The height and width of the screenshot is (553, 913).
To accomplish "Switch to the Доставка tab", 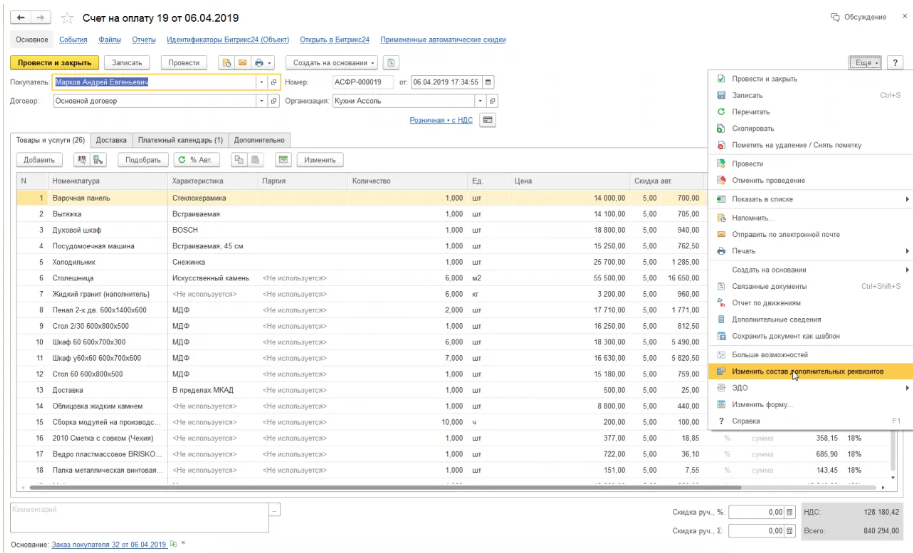I will coord(111,140).
